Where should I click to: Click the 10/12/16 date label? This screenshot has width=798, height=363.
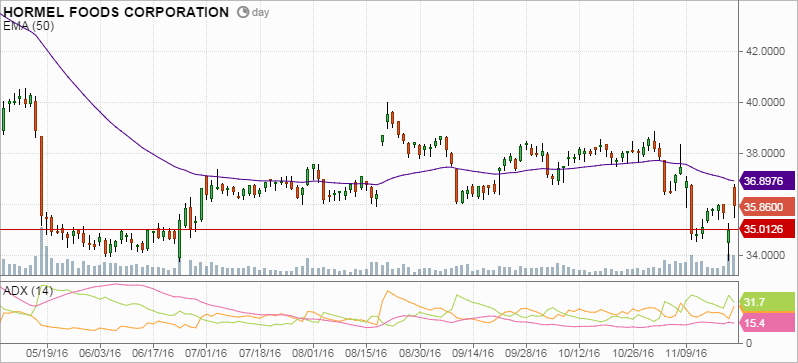(x=579, y=353)
